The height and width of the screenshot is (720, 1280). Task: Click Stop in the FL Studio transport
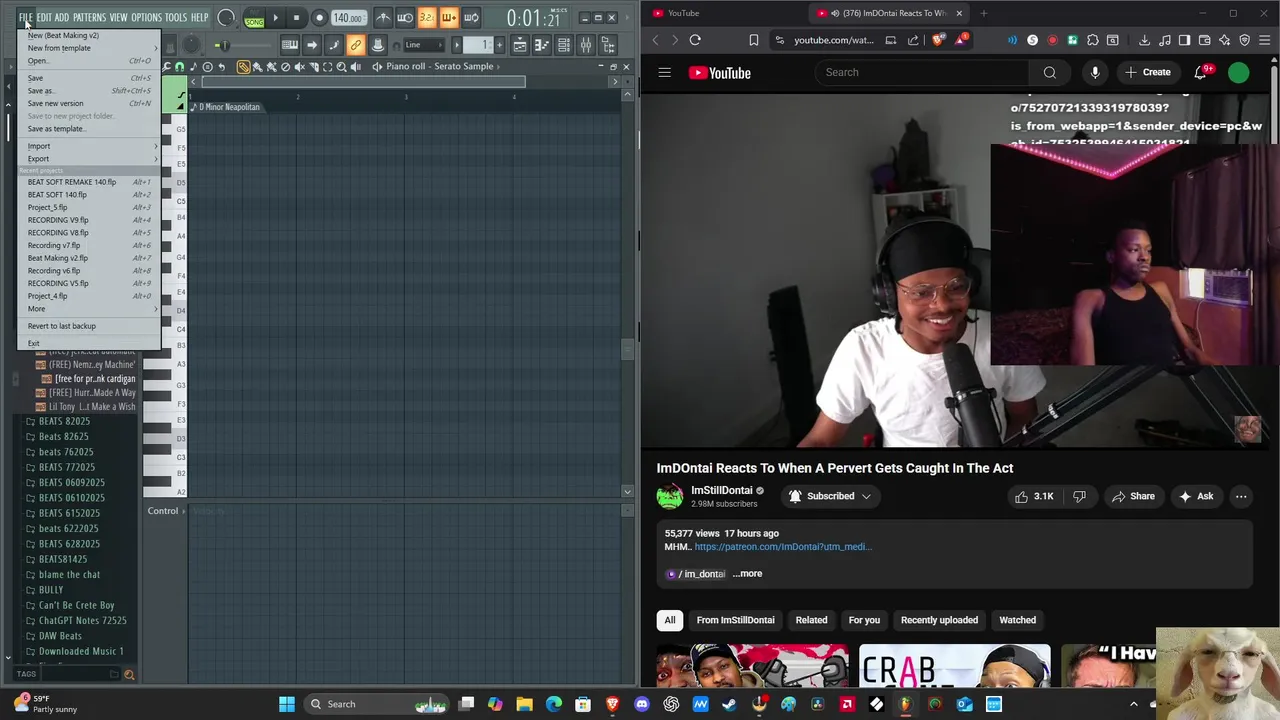296,18
